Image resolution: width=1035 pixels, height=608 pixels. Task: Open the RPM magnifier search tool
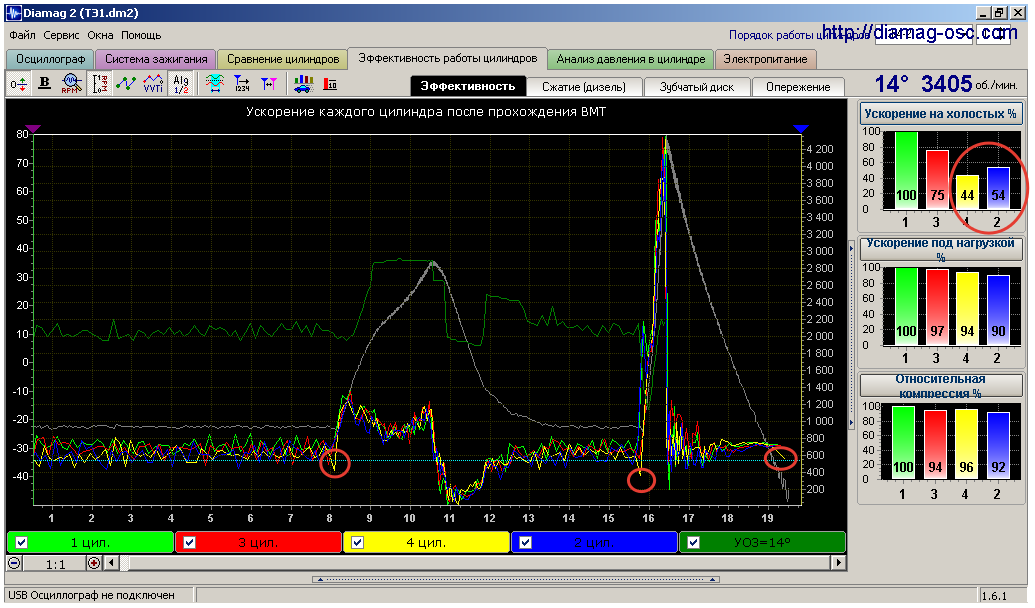click(71, 84)
